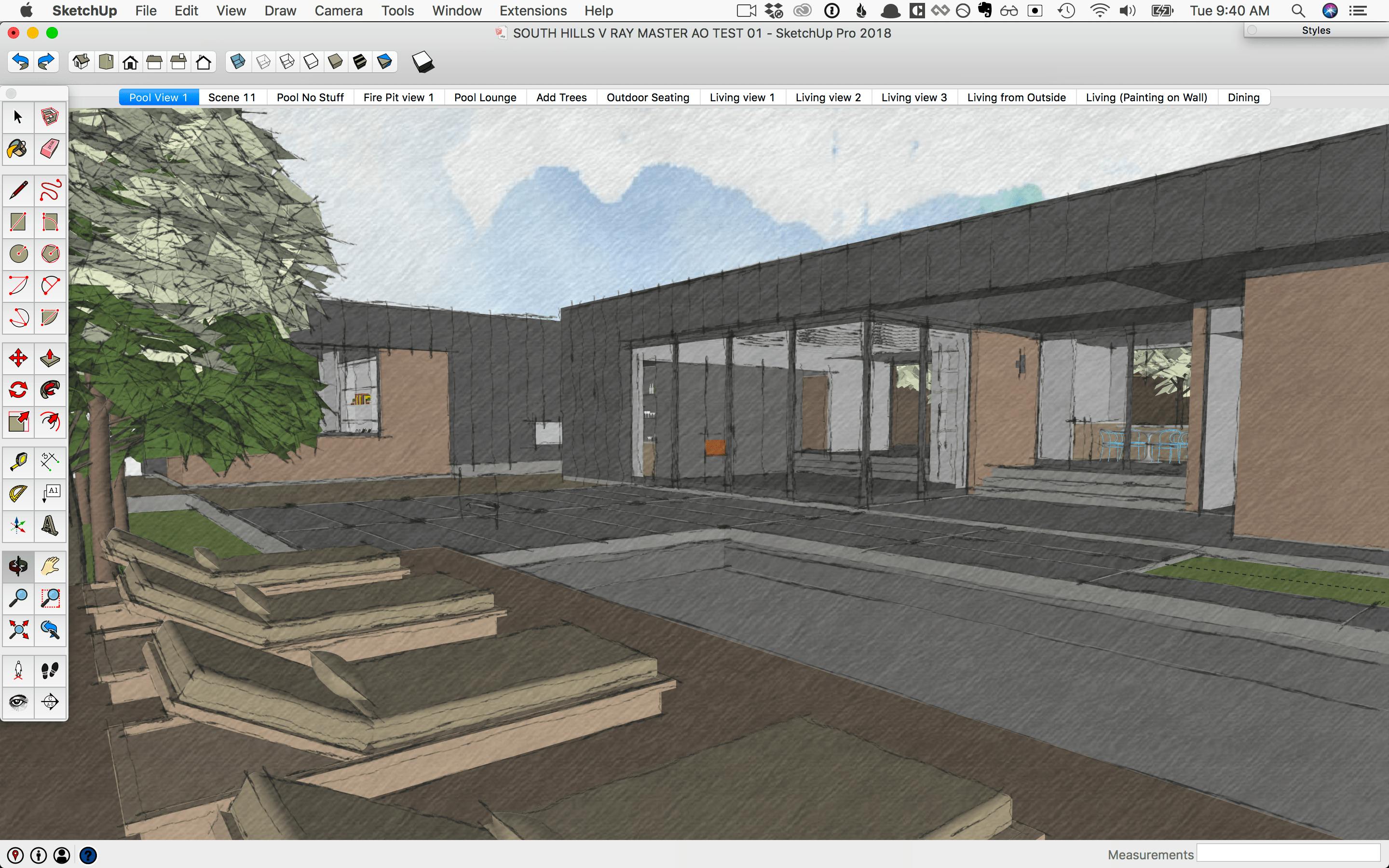The height and width of the screenshot is (868, 1389).
Task: Pick the Paint Bucket tool
Action: point(18,149)
